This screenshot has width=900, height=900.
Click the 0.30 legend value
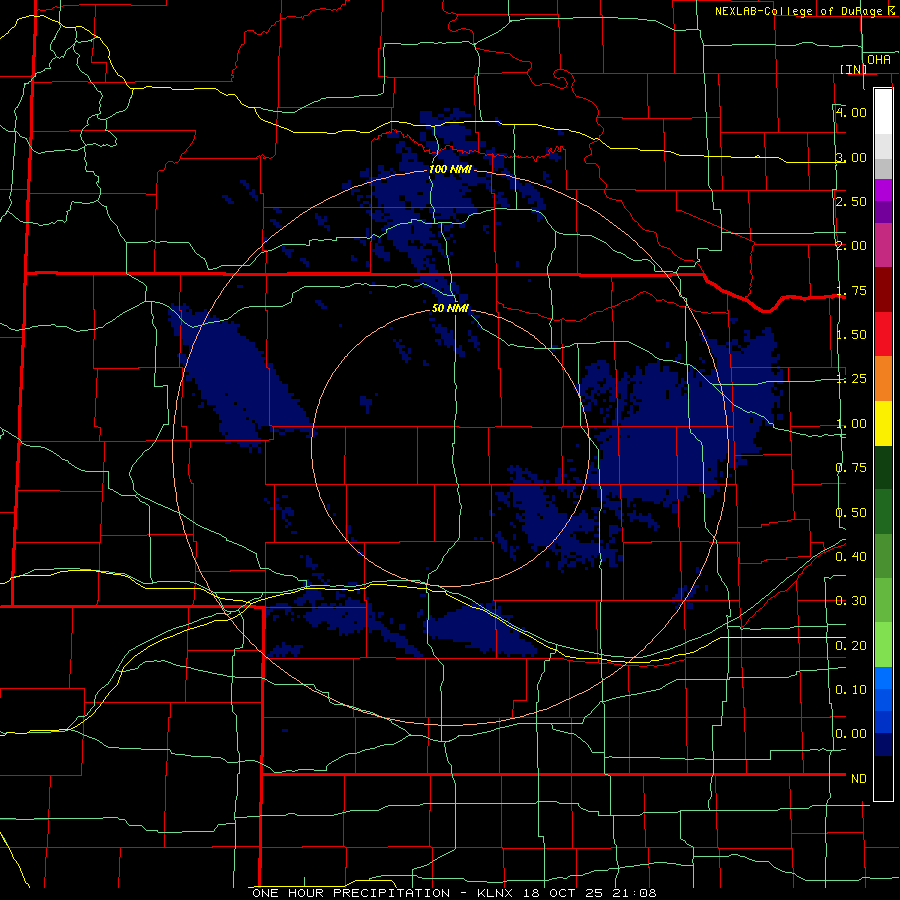point(851,601)
